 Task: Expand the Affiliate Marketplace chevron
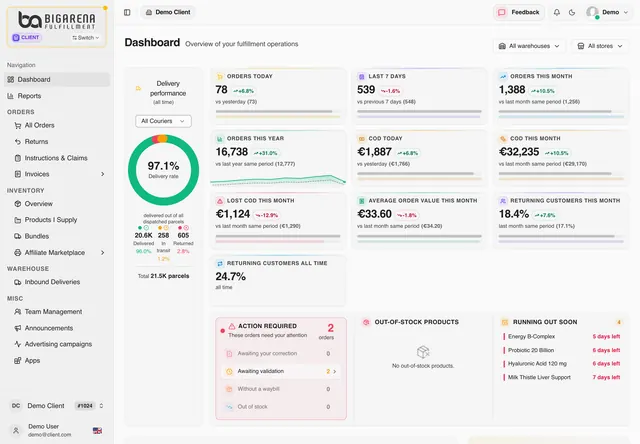coord(103,253)
